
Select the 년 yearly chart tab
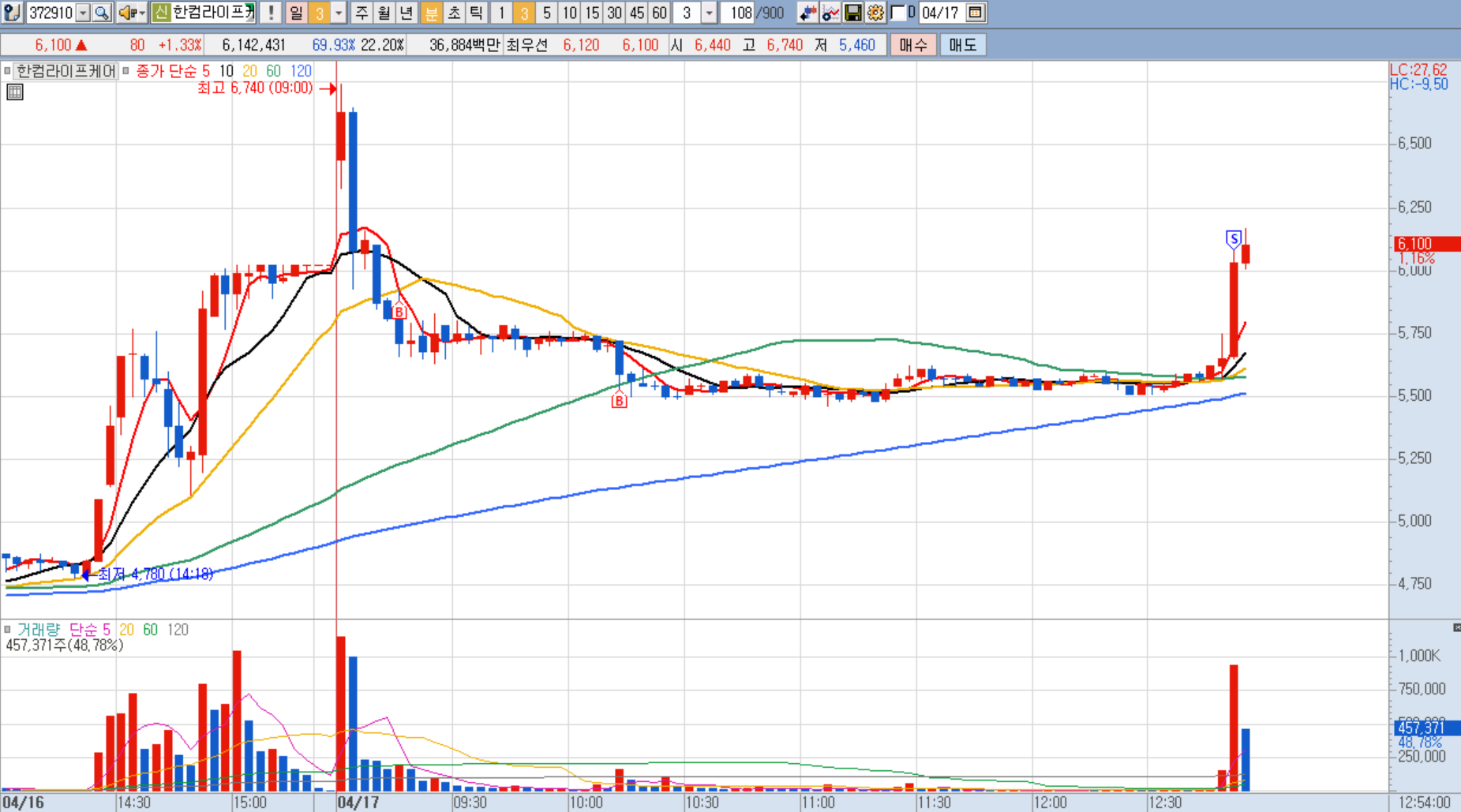(x=406, y=13)
